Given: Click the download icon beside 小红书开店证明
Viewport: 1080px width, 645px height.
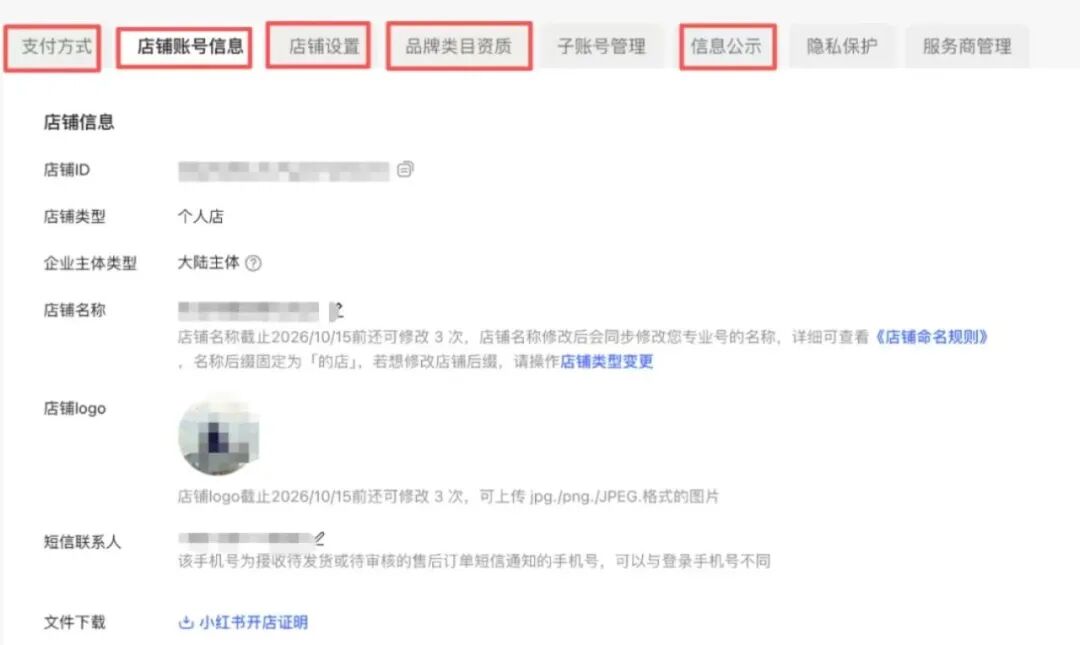Looking at the screenshot, I should coord(185,622).
